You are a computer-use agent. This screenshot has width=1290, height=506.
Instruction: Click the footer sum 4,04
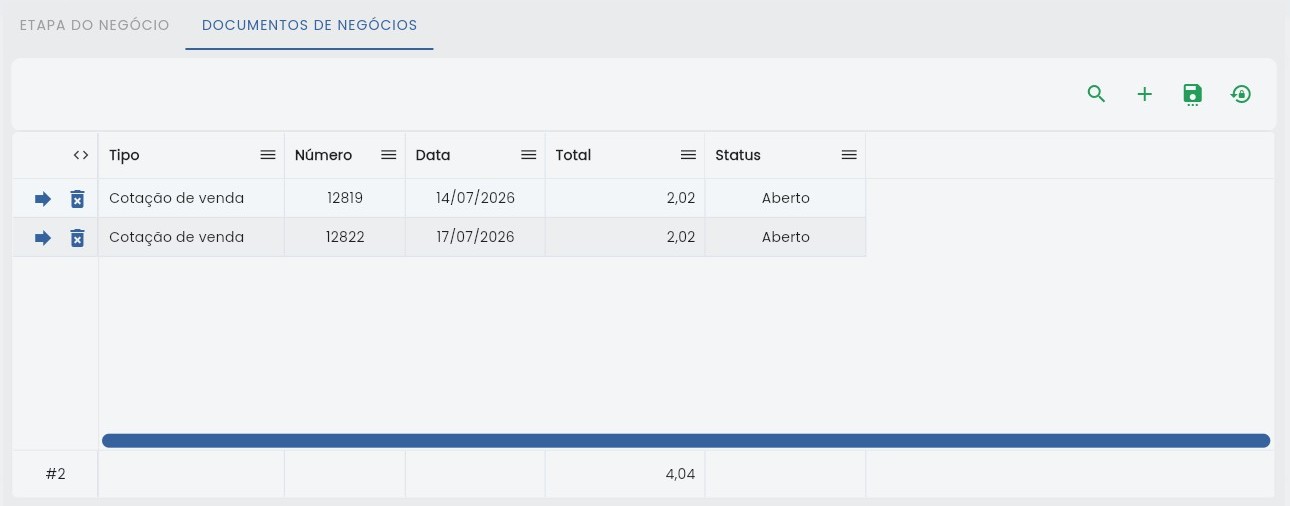point(680,474)
